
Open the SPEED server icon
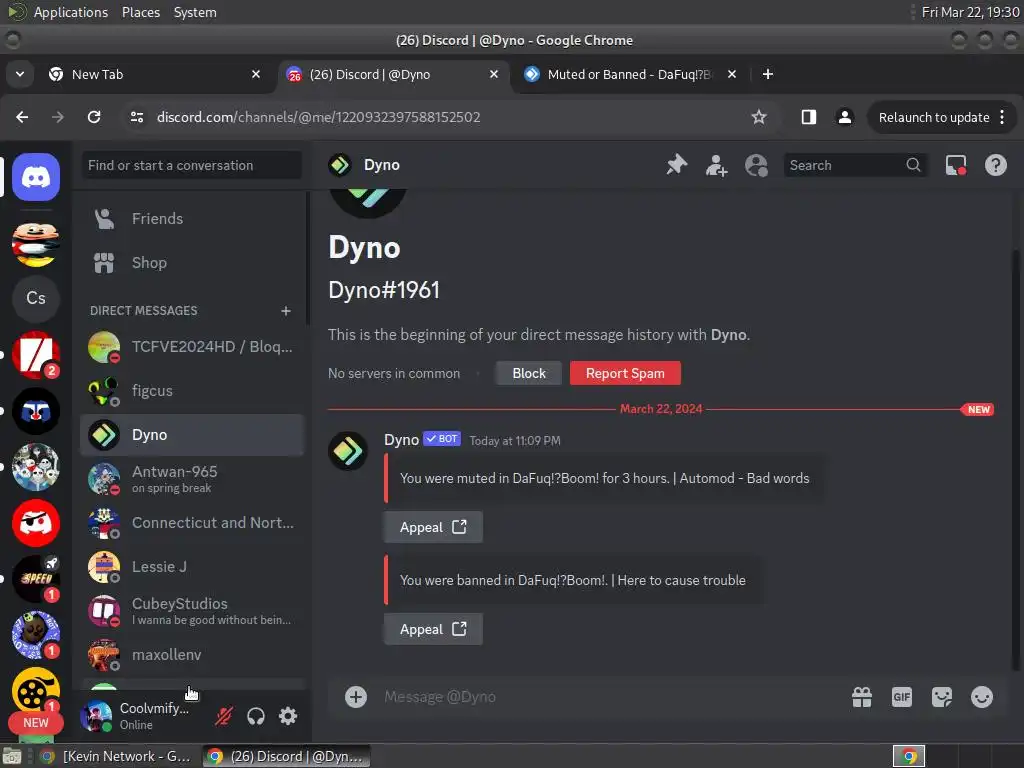(x=36, y=579)
